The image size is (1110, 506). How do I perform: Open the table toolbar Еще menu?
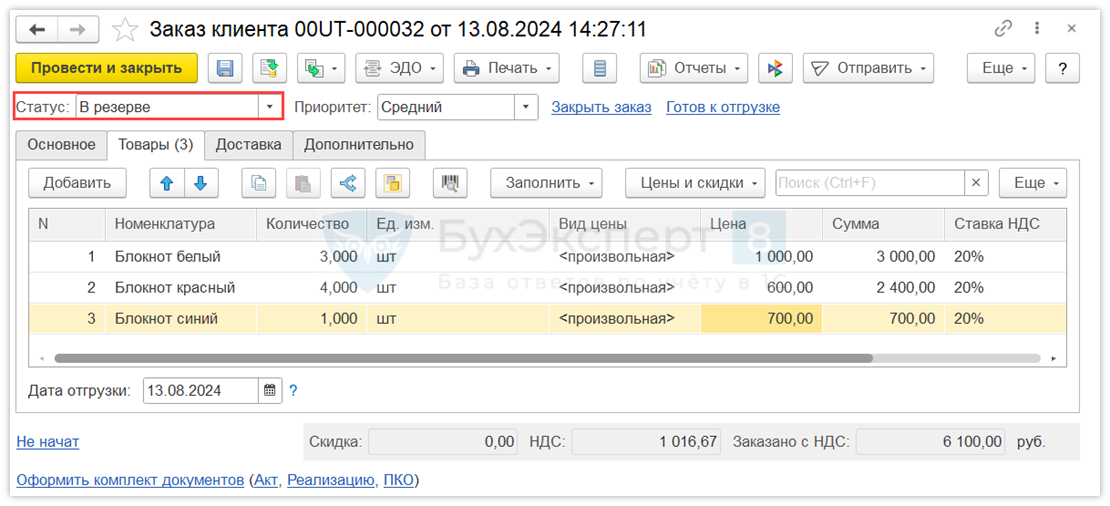pos(1032,183)
